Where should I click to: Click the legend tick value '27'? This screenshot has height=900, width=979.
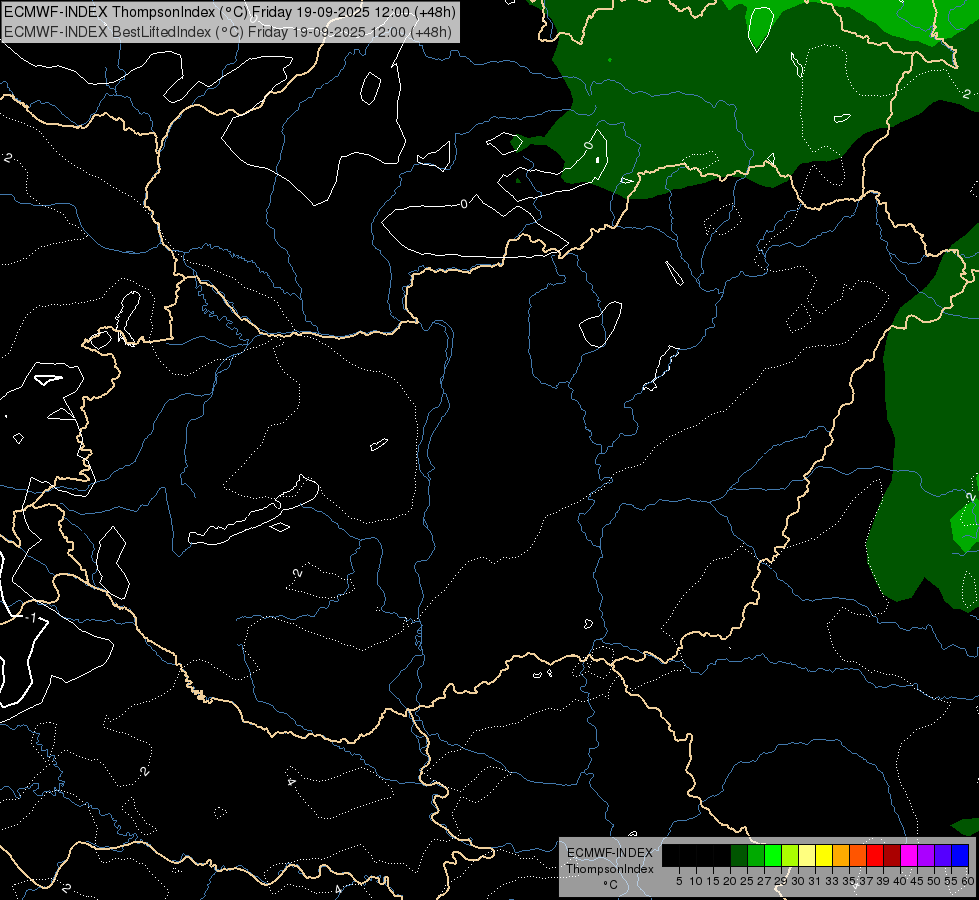764,881
